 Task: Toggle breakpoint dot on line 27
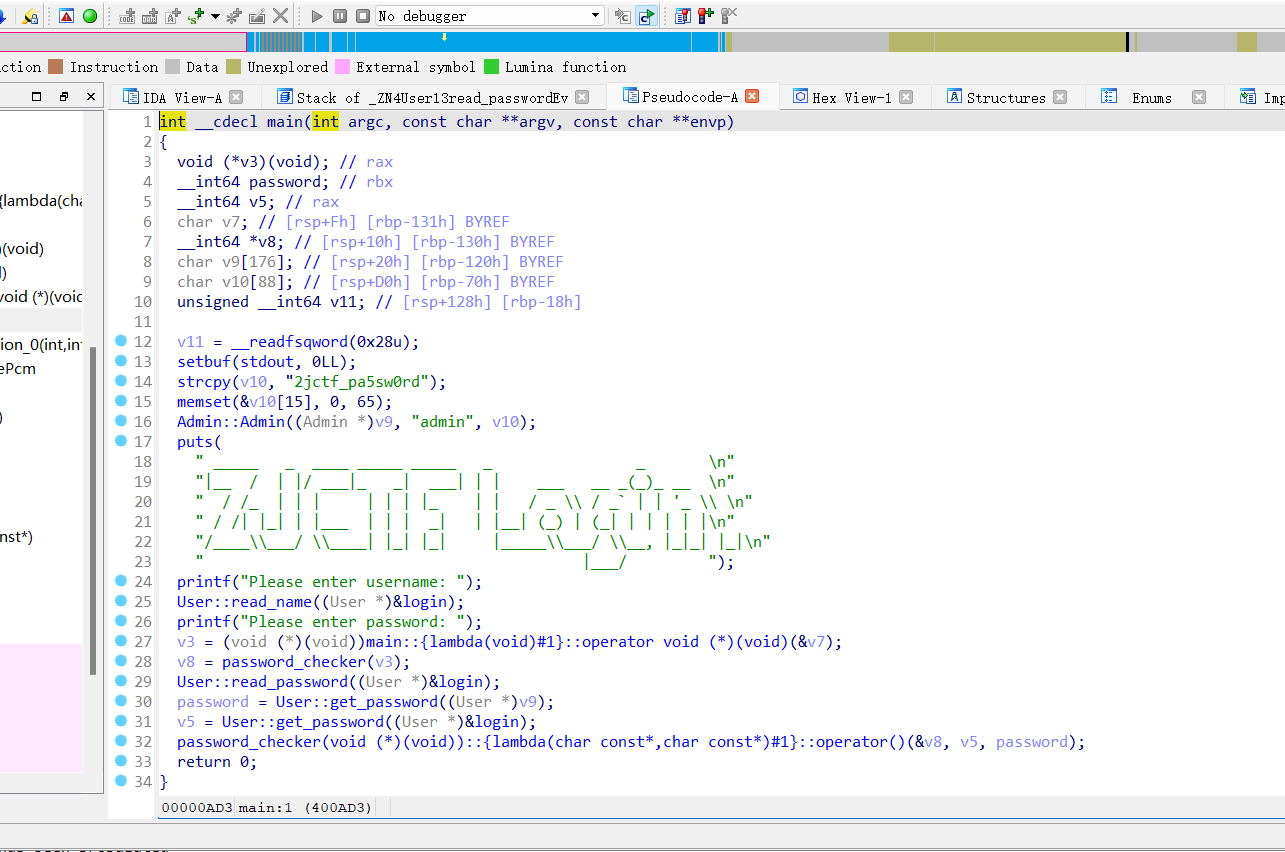[x=121, y=641]
